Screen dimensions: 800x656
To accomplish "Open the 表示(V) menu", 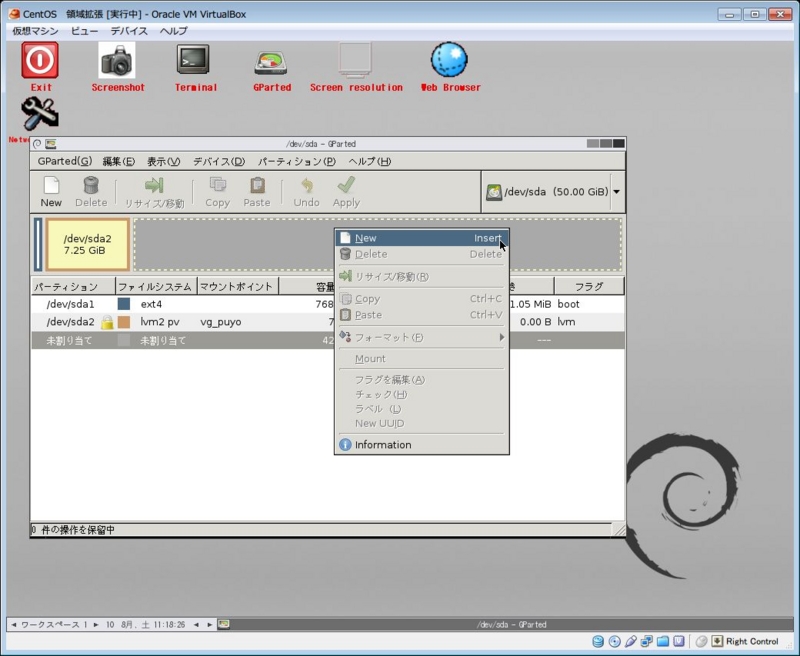I will point(163,161).
